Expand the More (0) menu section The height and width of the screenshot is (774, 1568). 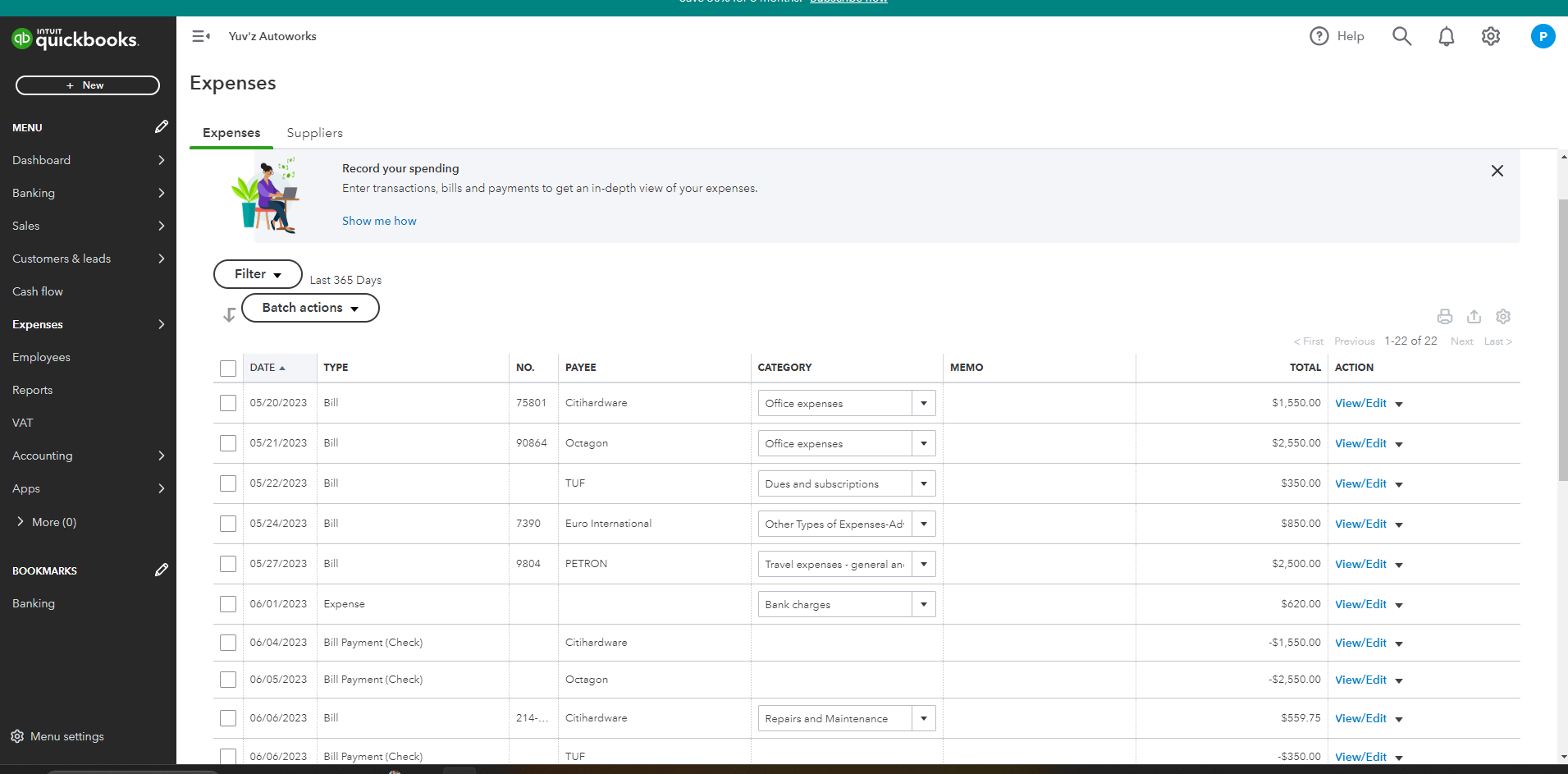coord(46,522)
